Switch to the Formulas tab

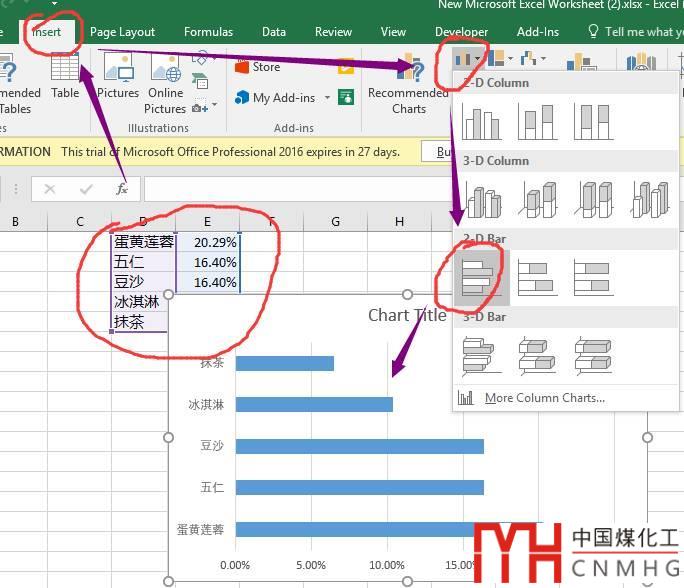pos(208,32)
